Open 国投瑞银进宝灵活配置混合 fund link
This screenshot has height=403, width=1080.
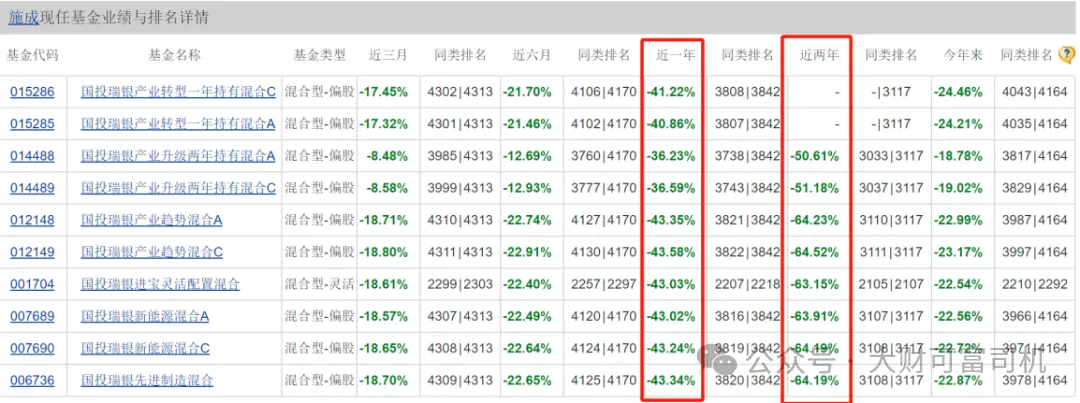pos(160,285)
